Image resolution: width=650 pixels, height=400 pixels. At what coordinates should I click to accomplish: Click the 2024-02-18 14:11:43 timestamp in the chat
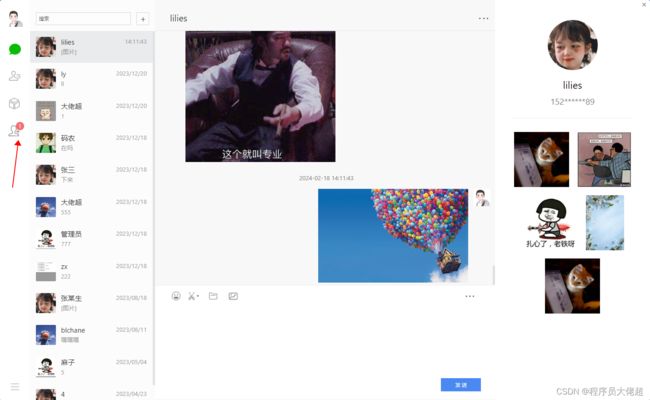(x=326, y=178)
